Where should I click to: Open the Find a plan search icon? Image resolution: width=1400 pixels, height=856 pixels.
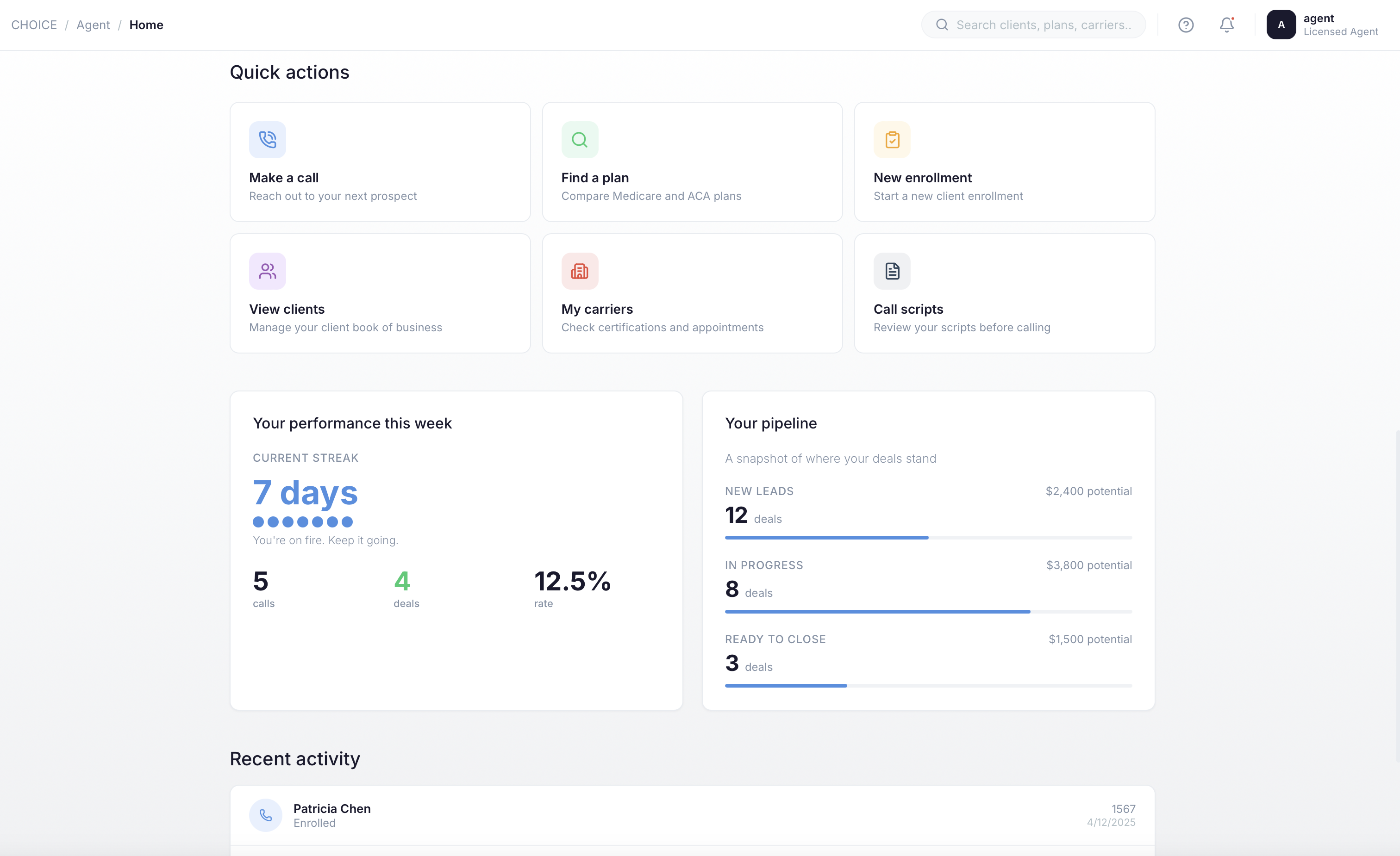580,139
